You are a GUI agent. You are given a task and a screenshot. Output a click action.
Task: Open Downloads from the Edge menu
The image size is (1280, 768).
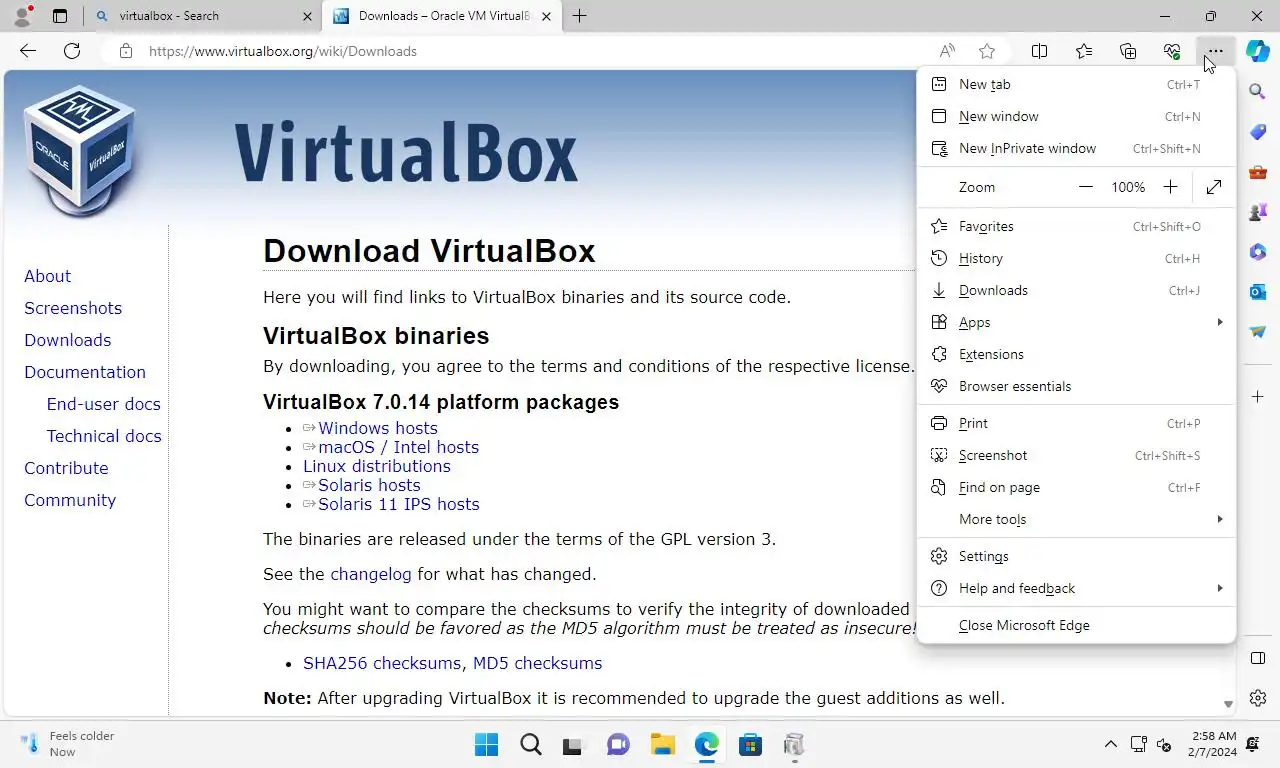(x=1076, y=290)
